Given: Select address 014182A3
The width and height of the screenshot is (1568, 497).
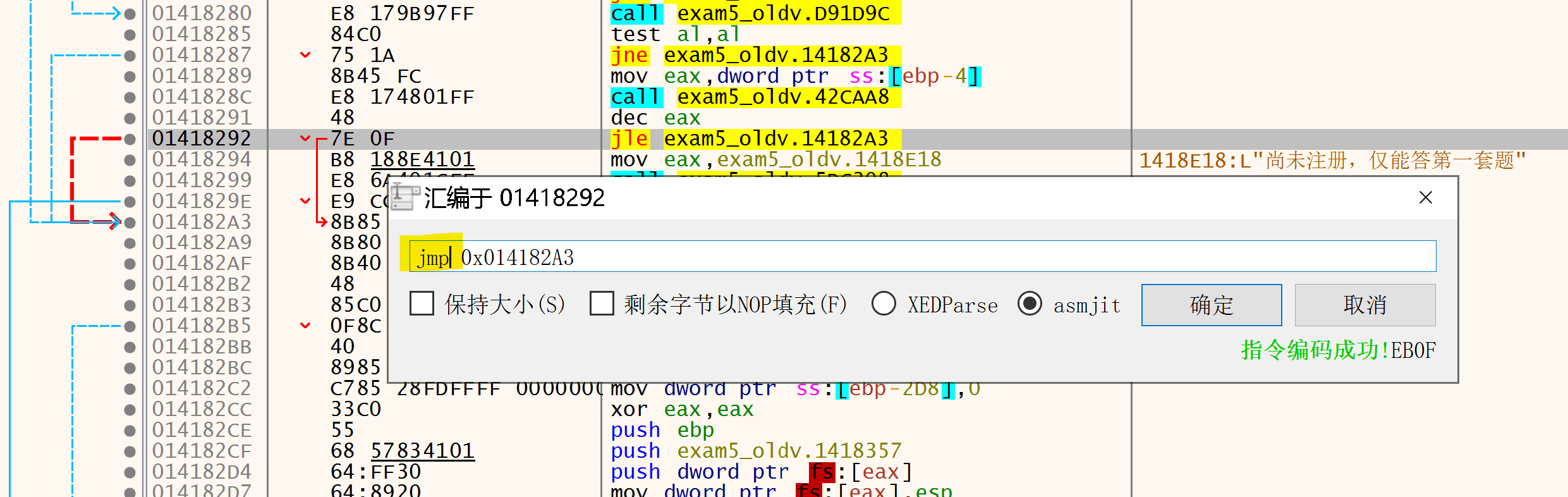Looking at the screenshot, I should [202, 222].
